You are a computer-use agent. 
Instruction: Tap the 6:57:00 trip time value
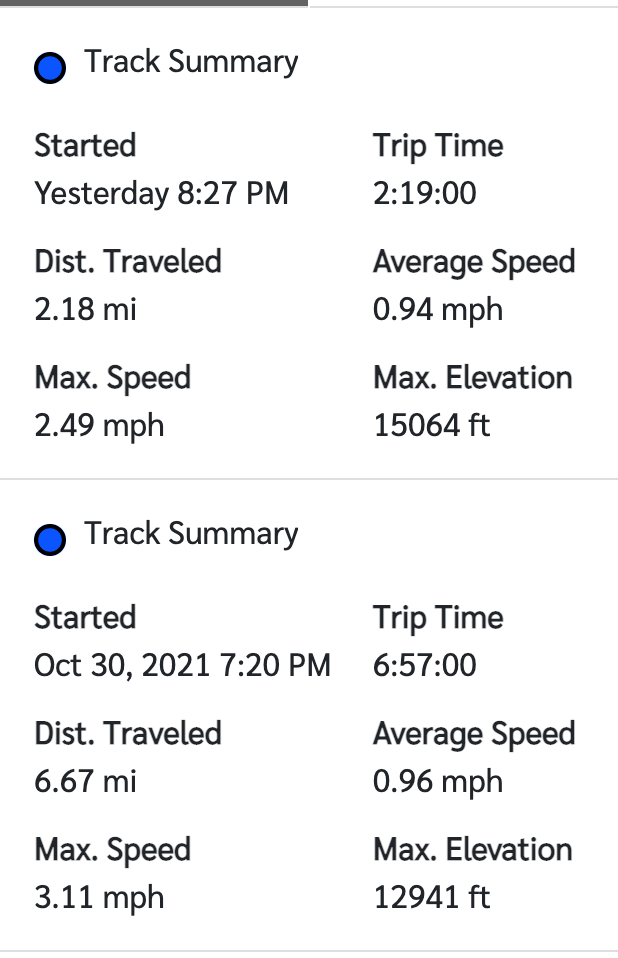(x=424, y=665)
